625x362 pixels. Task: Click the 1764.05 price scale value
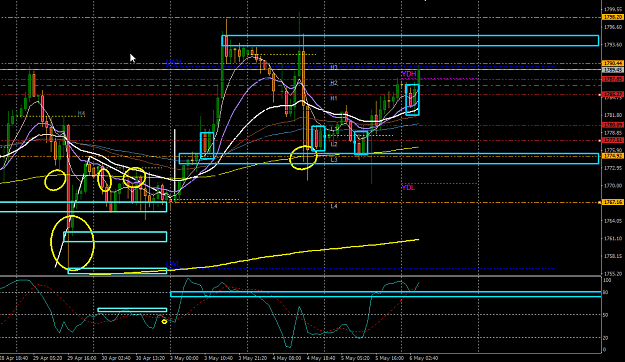pos(613,221)
